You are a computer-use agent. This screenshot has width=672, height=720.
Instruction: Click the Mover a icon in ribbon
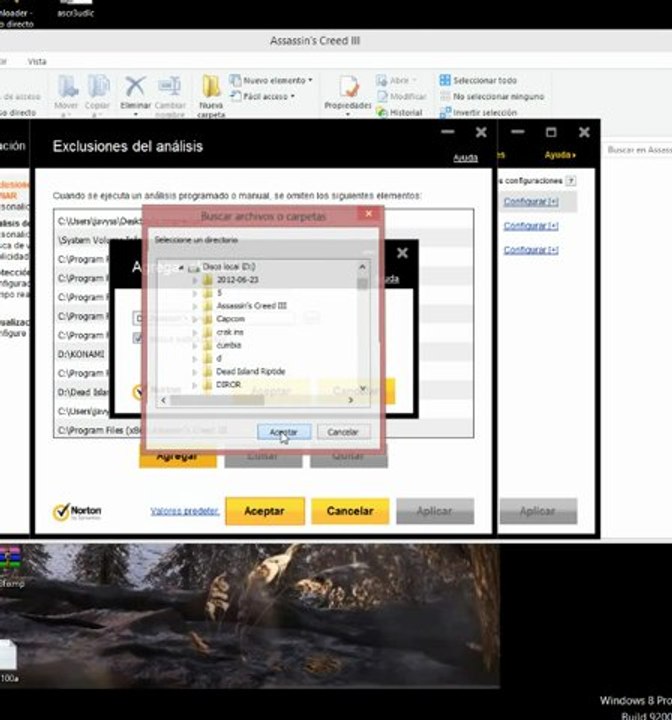(x=67, y=86)
